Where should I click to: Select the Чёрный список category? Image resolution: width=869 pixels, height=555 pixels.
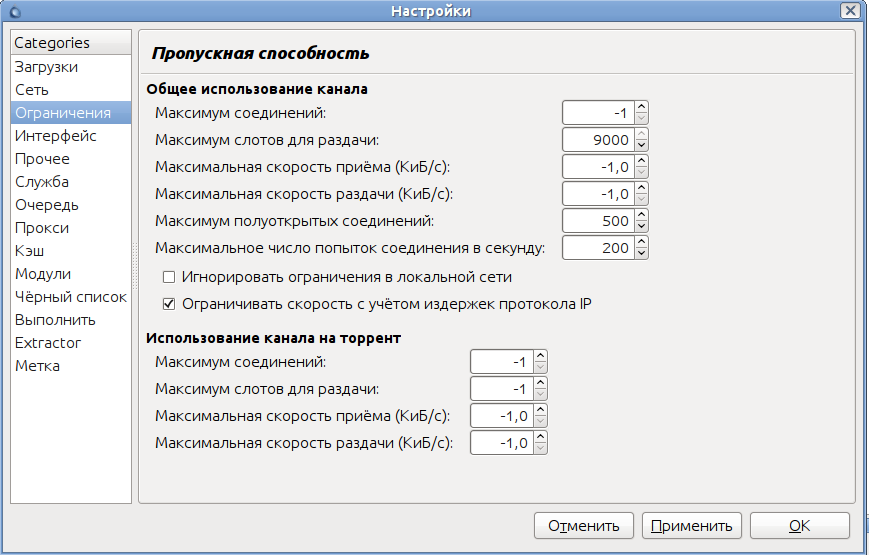tap(71, 297)
